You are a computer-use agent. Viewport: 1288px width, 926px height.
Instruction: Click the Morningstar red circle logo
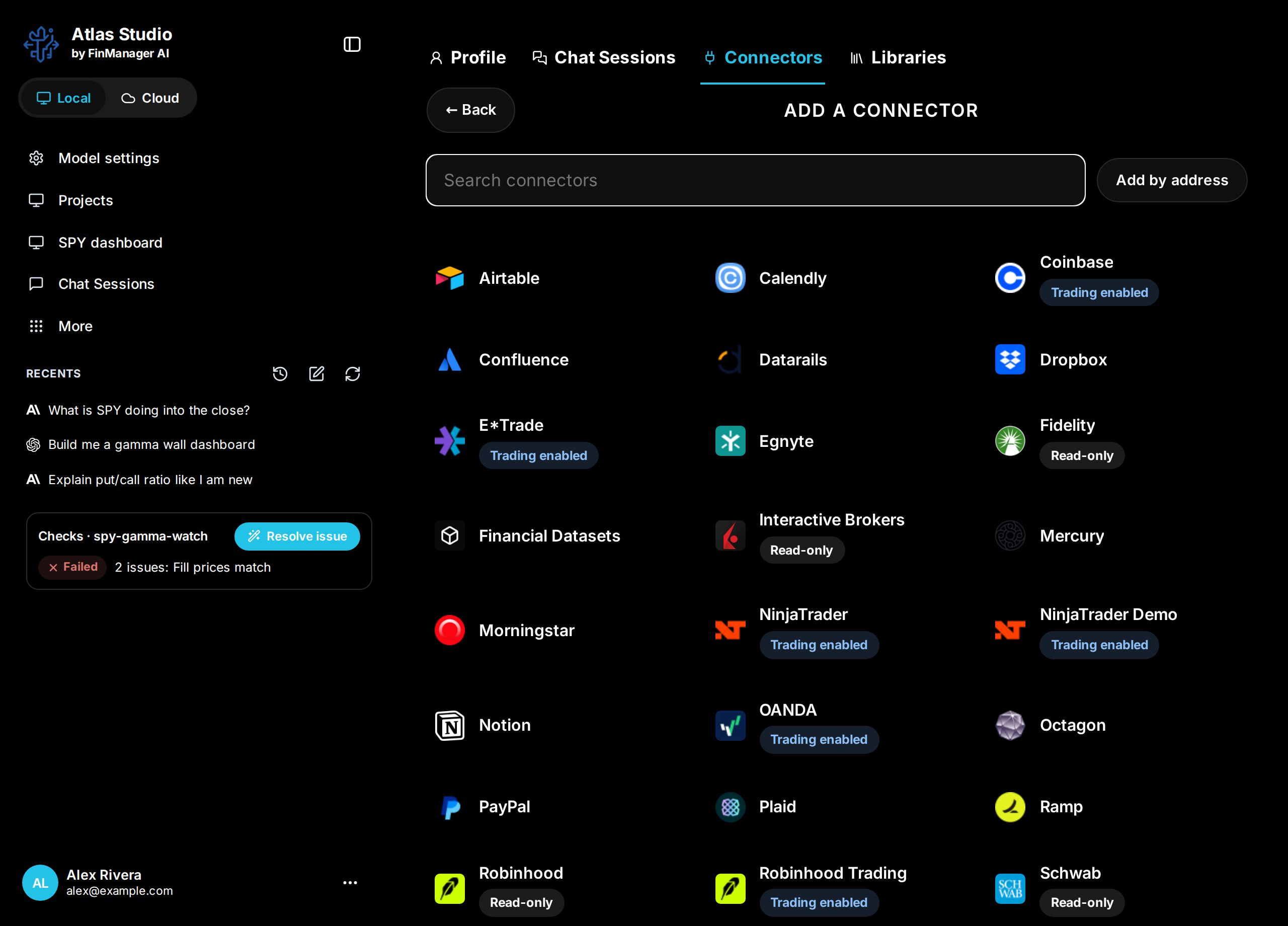pos(450,630)
